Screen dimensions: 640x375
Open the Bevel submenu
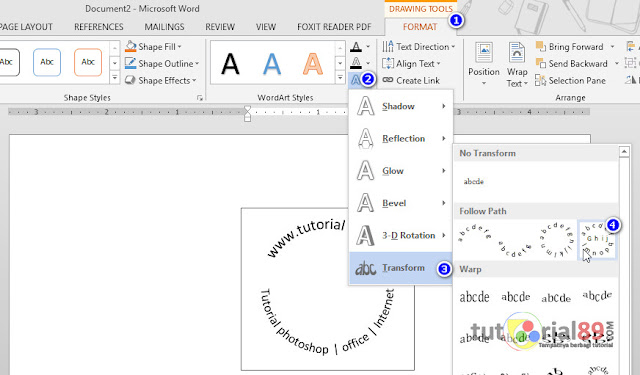[x=400, y=203]
